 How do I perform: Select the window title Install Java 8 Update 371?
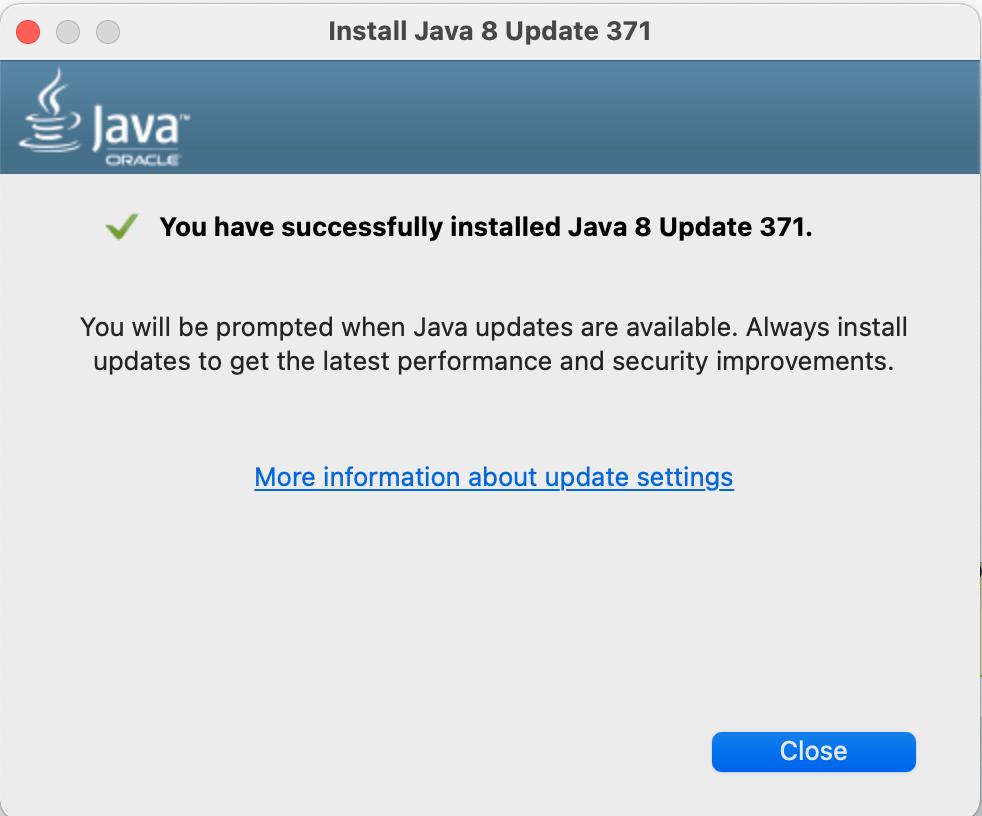490,31
